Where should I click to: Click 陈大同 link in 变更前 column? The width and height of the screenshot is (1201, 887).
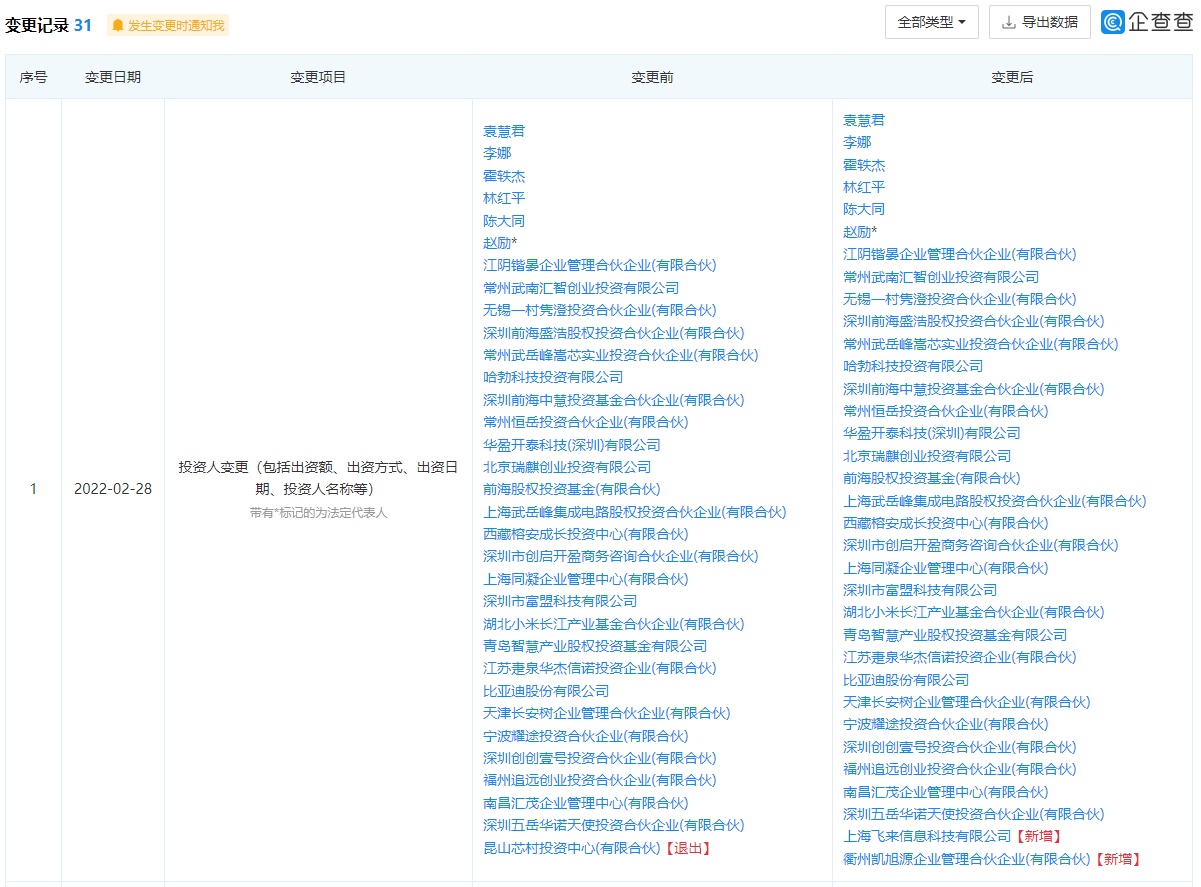pos(504,221)
